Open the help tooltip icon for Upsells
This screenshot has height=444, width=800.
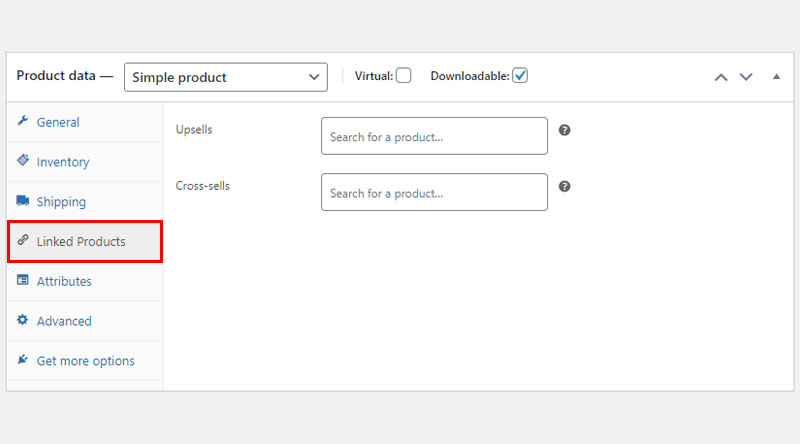[x=564, y=130]
